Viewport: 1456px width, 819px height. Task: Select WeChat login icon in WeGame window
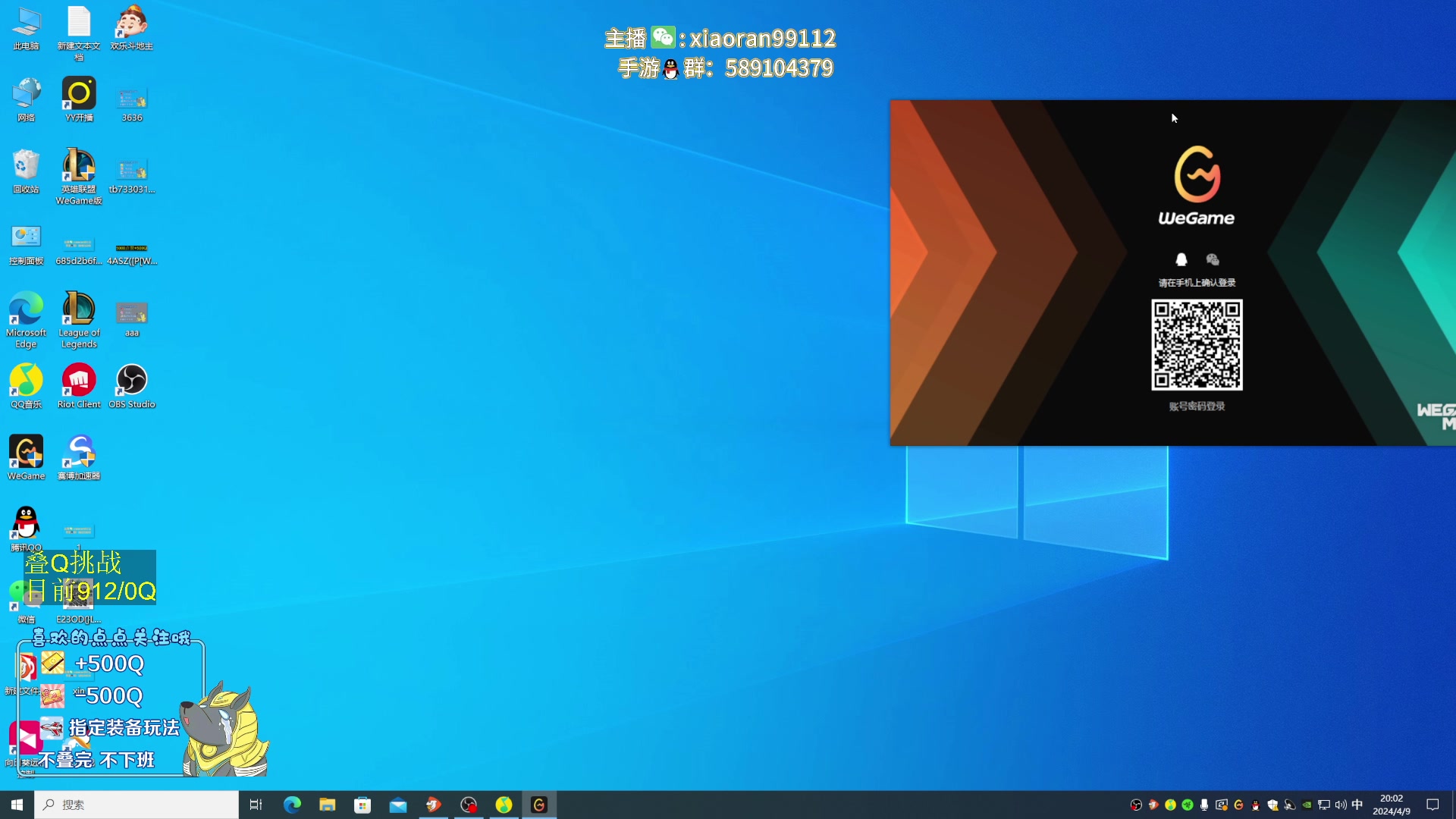click(1213, 260)
